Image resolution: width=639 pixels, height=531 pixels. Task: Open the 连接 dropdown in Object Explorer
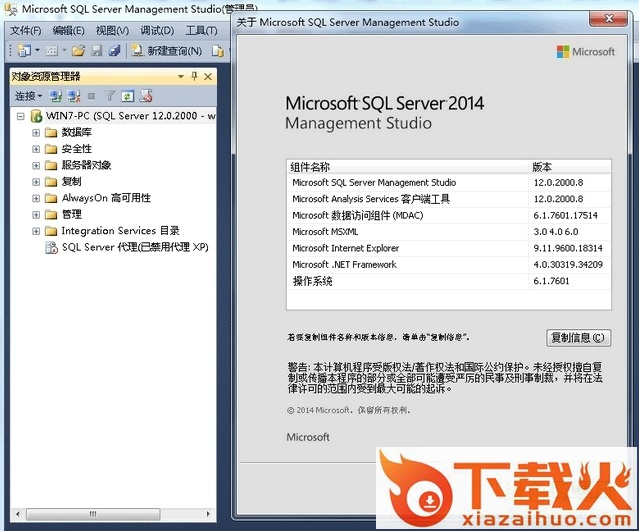point(28,96)
